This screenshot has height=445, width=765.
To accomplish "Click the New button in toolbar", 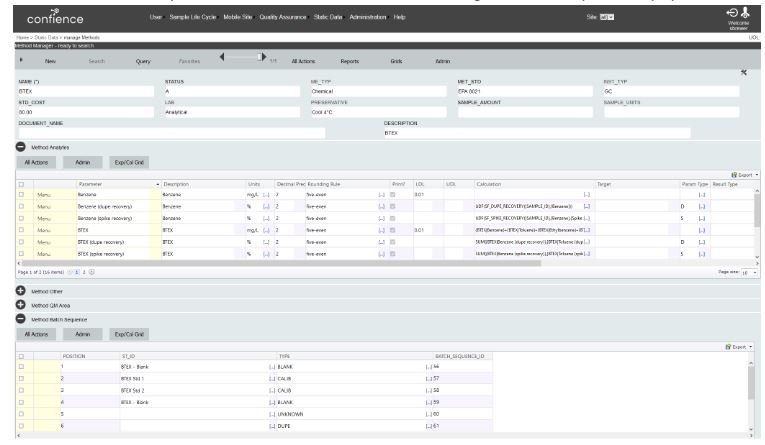I will tap(50, 61).
